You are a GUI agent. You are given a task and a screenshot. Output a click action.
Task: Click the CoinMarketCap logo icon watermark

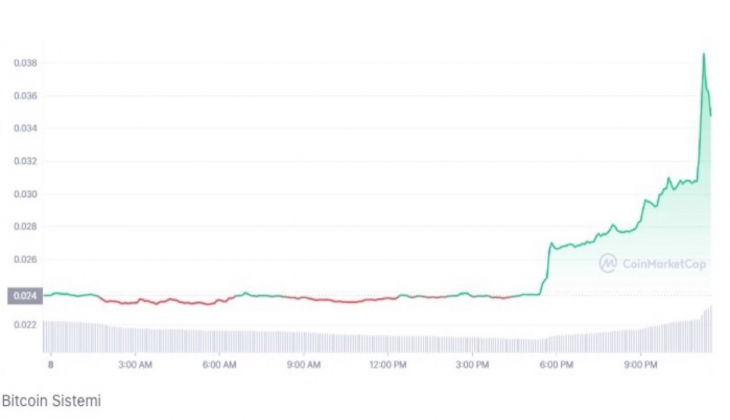pyautogui.click(x=609, y=263)
